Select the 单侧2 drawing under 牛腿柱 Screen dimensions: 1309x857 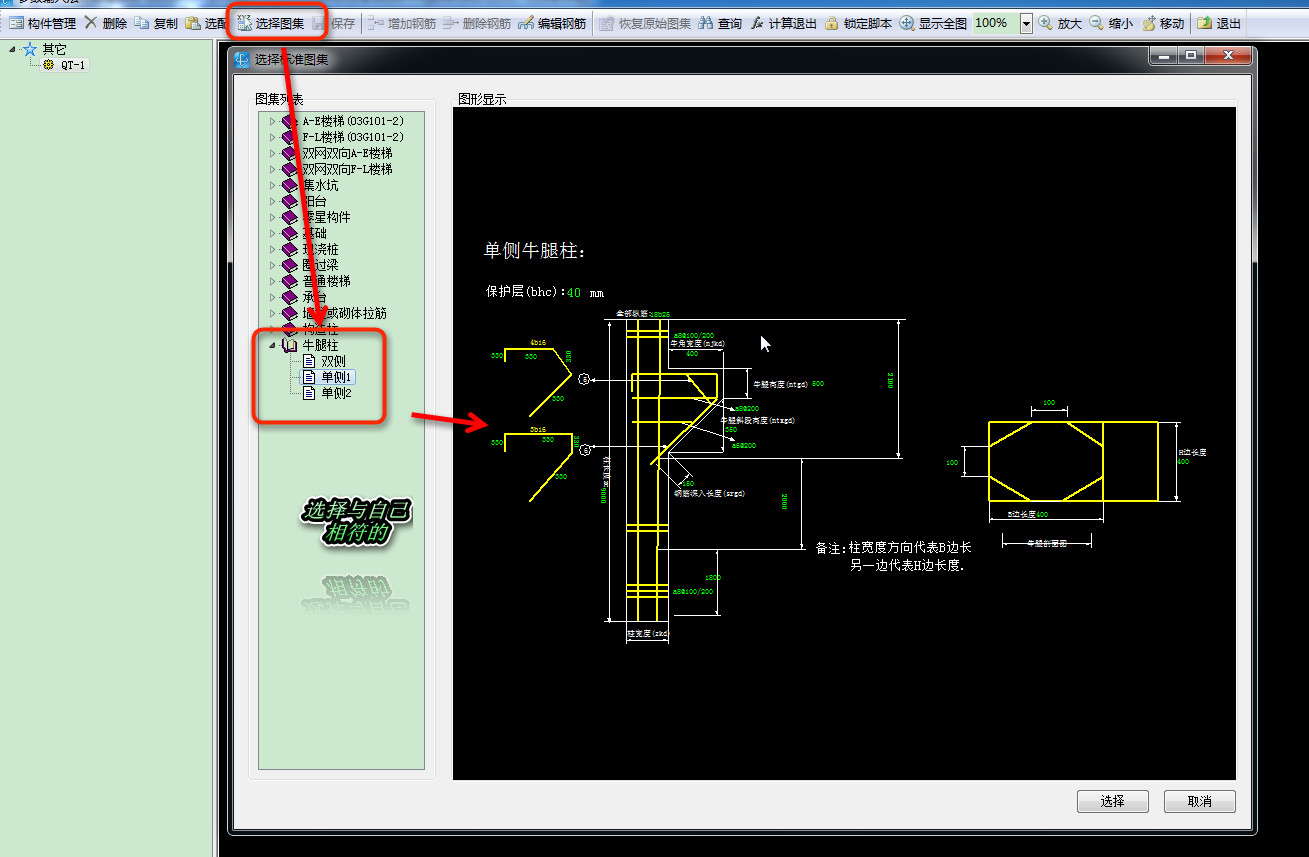coord(337,393)
